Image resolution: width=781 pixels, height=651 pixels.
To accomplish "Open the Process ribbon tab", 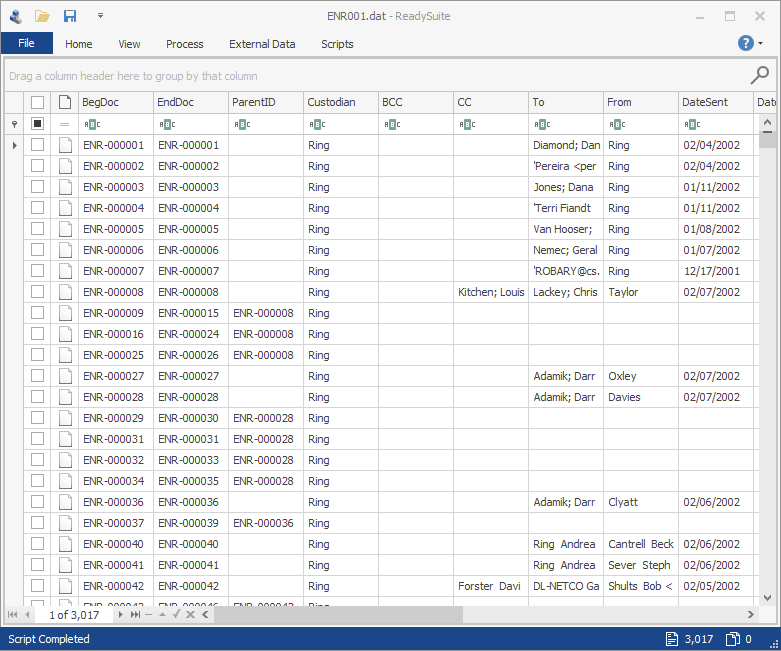I will 185,44.
